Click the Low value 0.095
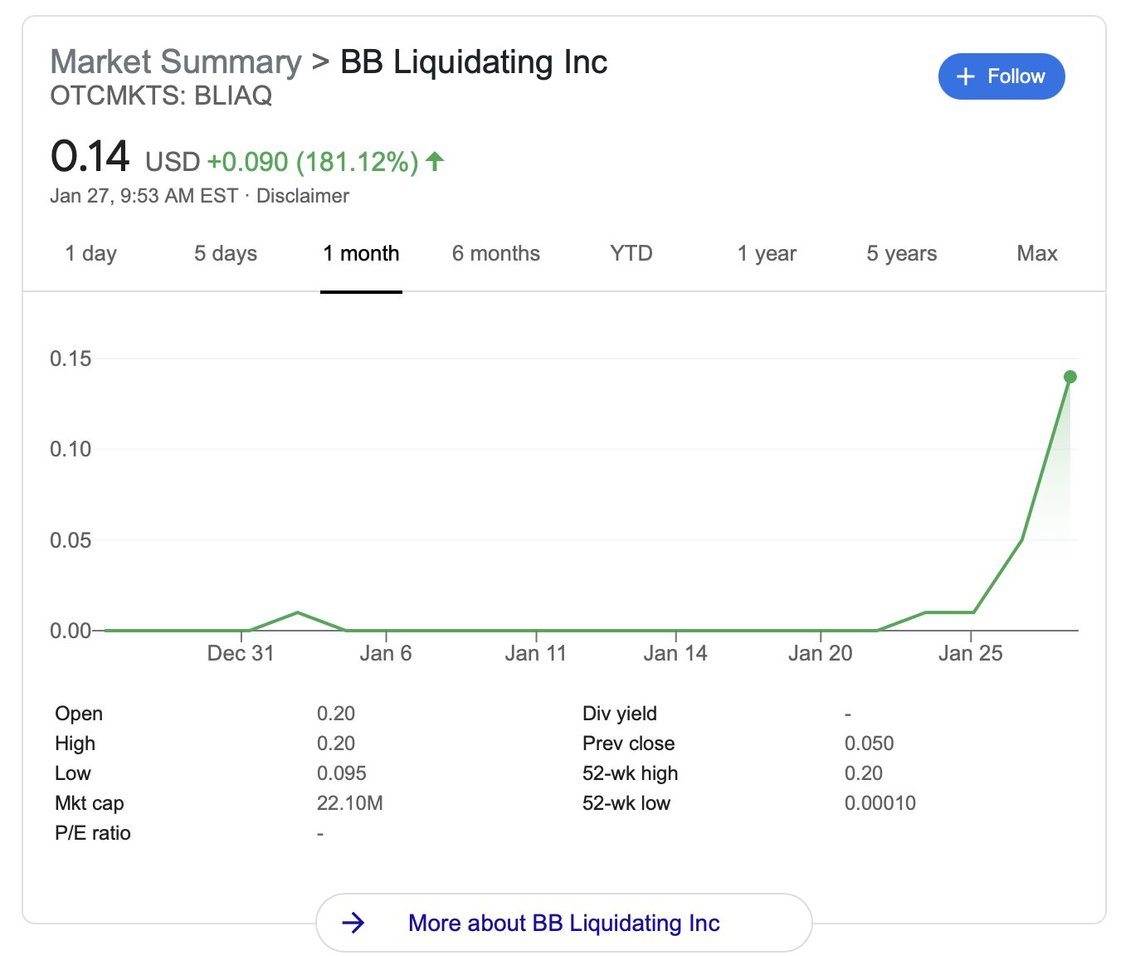 point(342,773)
